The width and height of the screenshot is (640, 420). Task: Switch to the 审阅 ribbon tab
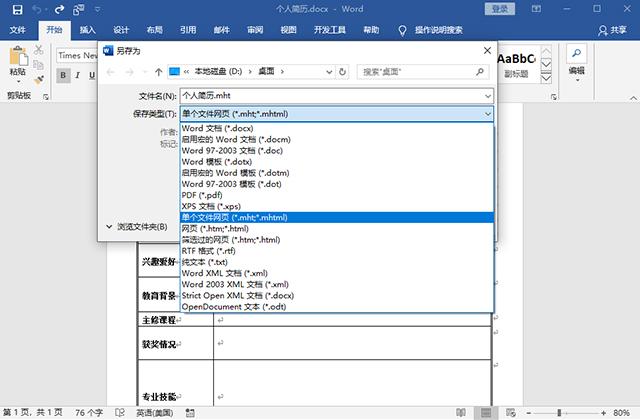point(255,30)
